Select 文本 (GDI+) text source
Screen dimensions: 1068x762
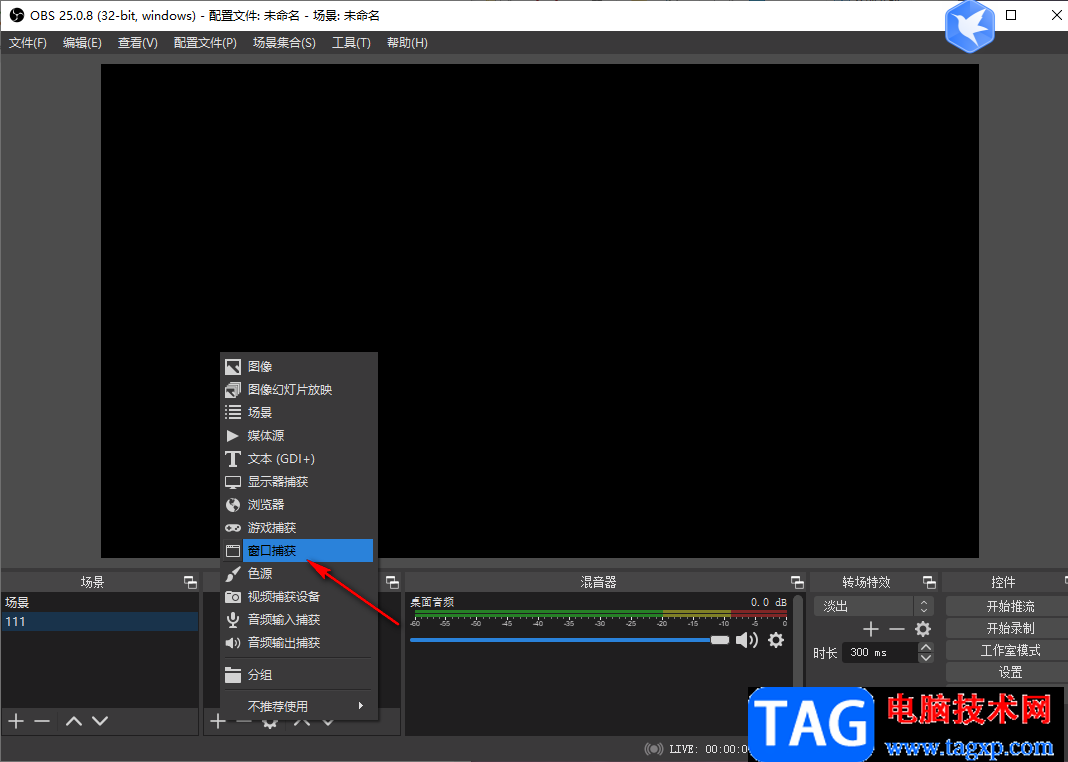298,459
